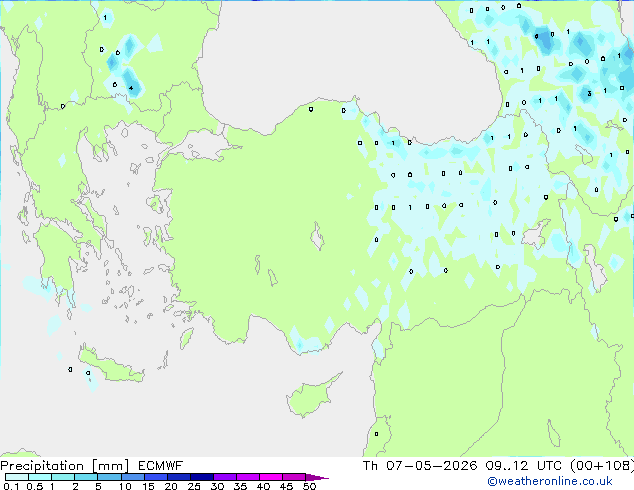The width and height of the screenshot is (634, 490).
Task: Select the 50 mm arrow tip of legend
Action: click(x=317, y=477)
